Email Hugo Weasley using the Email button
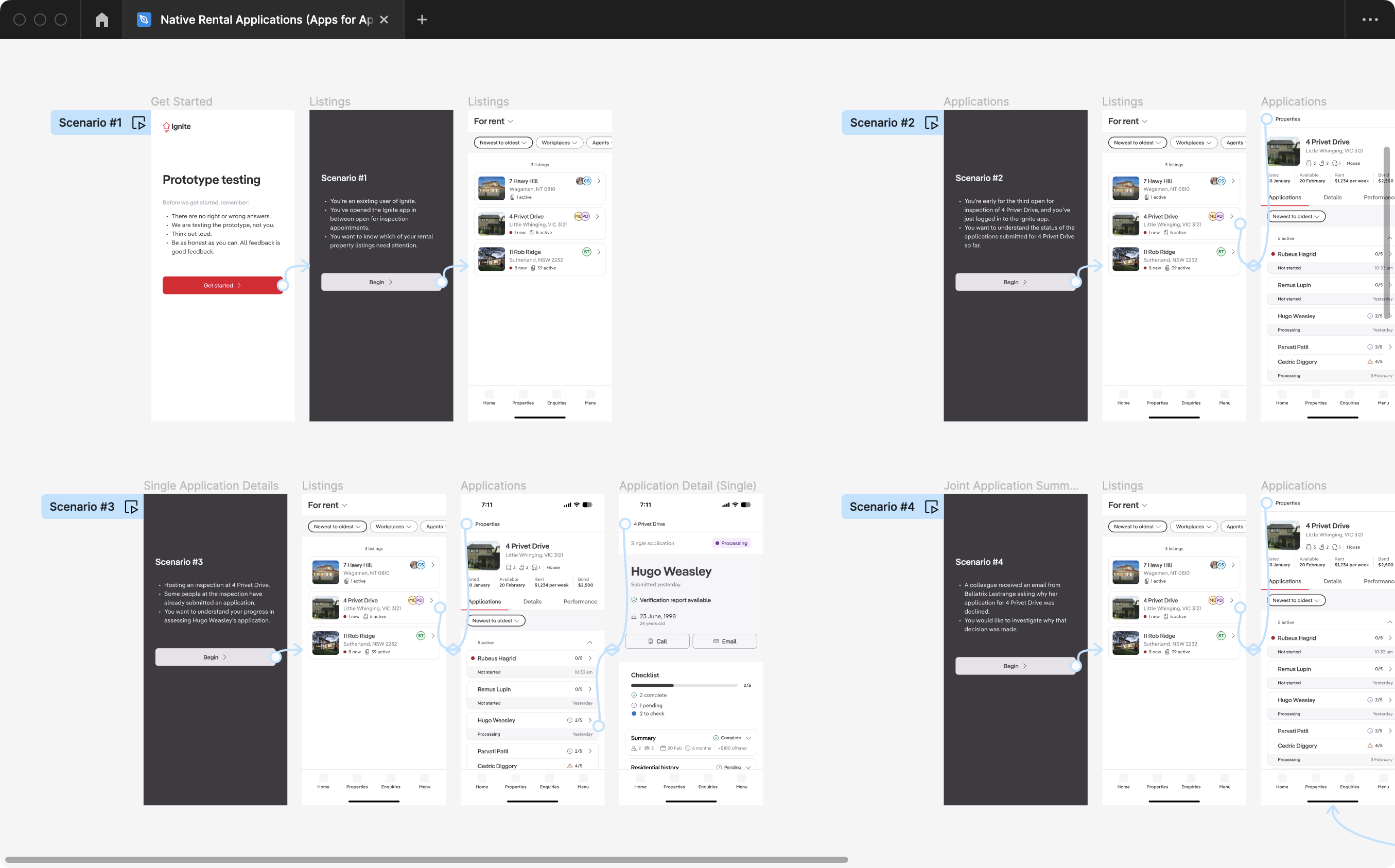The height and width of the screenshot is (868, 1395). pos(725,640)
